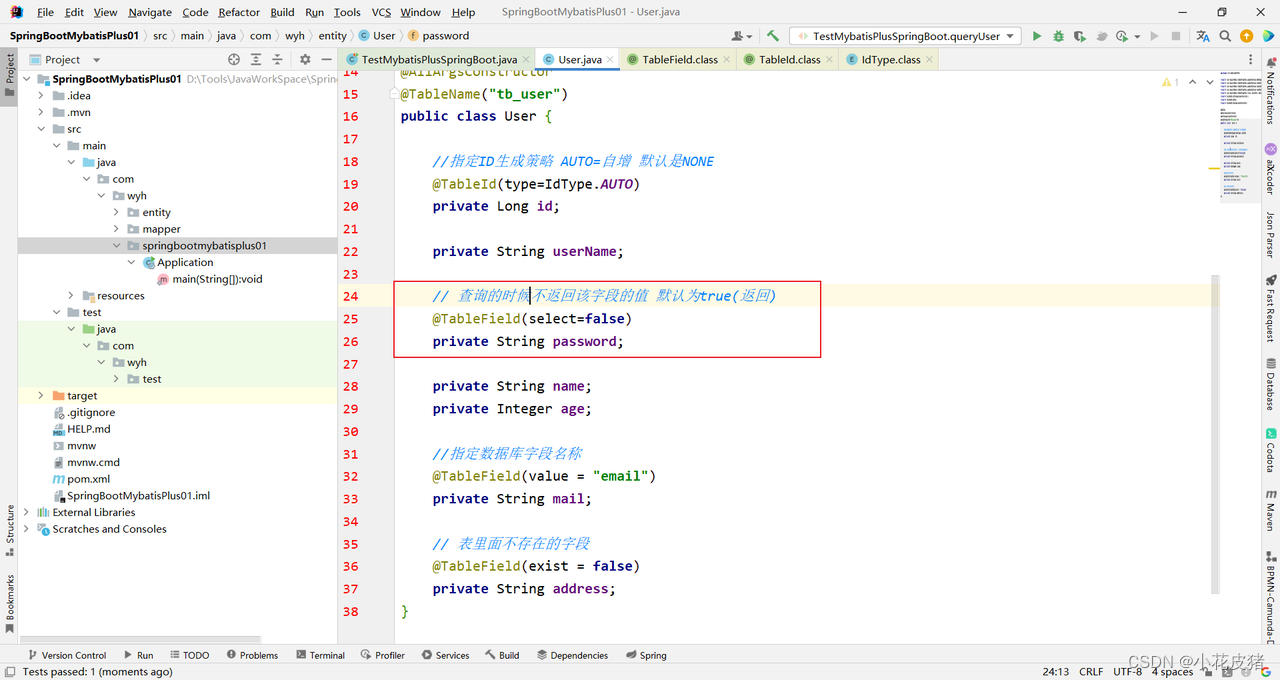Open the Dependencies tool window

572,655
